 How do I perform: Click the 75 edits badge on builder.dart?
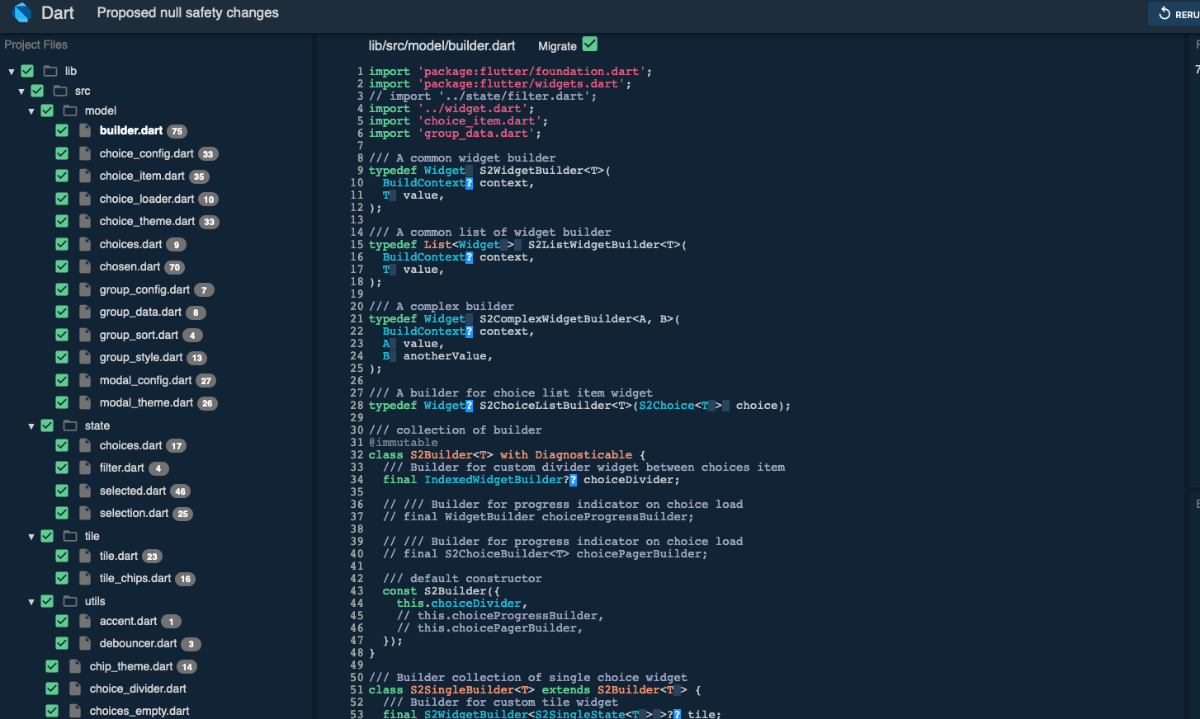point(177,132)
